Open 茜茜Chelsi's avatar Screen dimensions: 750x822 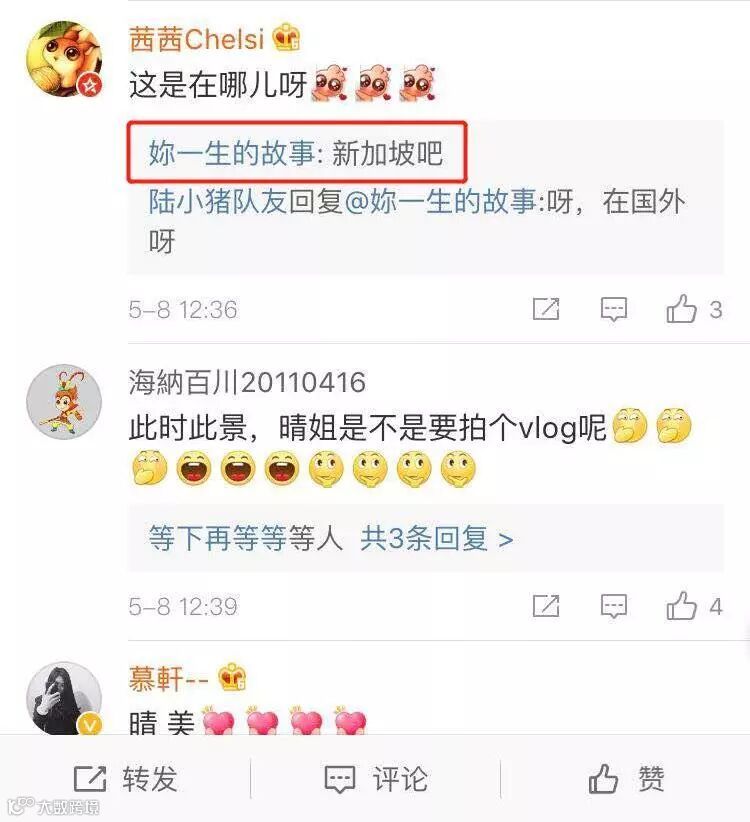[64, 59]
